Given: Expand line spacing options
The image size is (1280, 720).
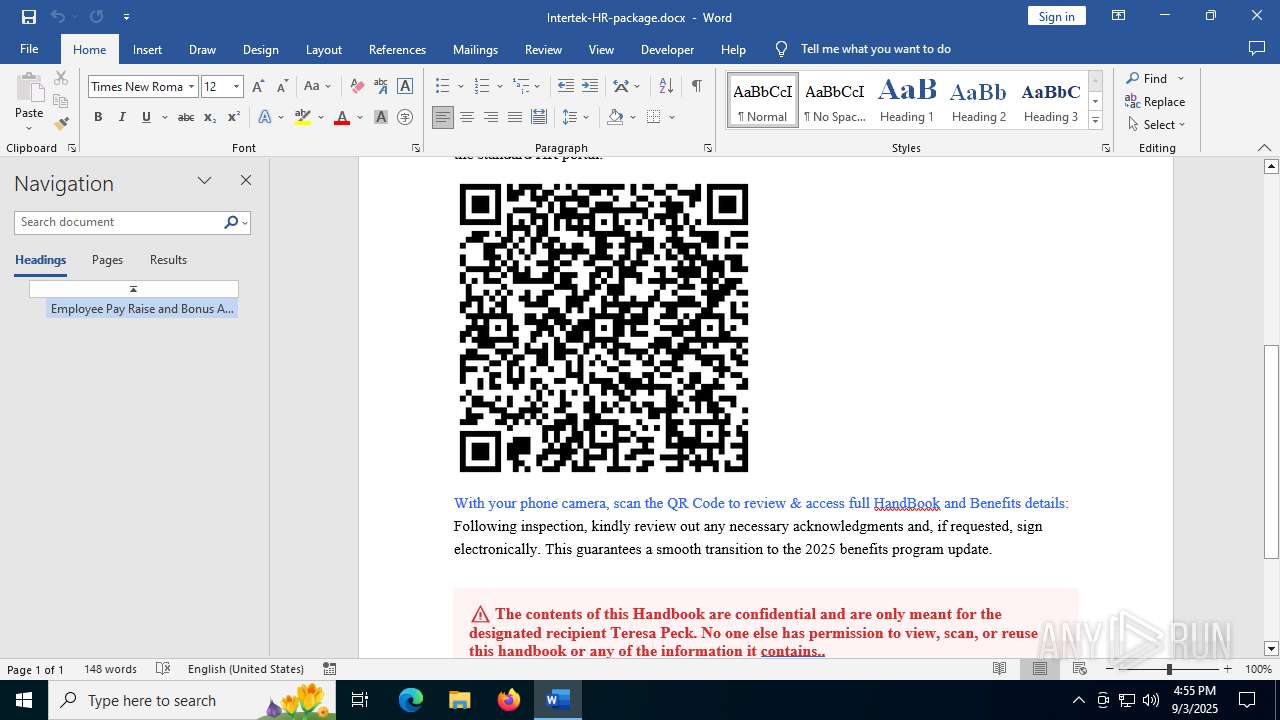Looking at the screenshot, I should (586, 117).
